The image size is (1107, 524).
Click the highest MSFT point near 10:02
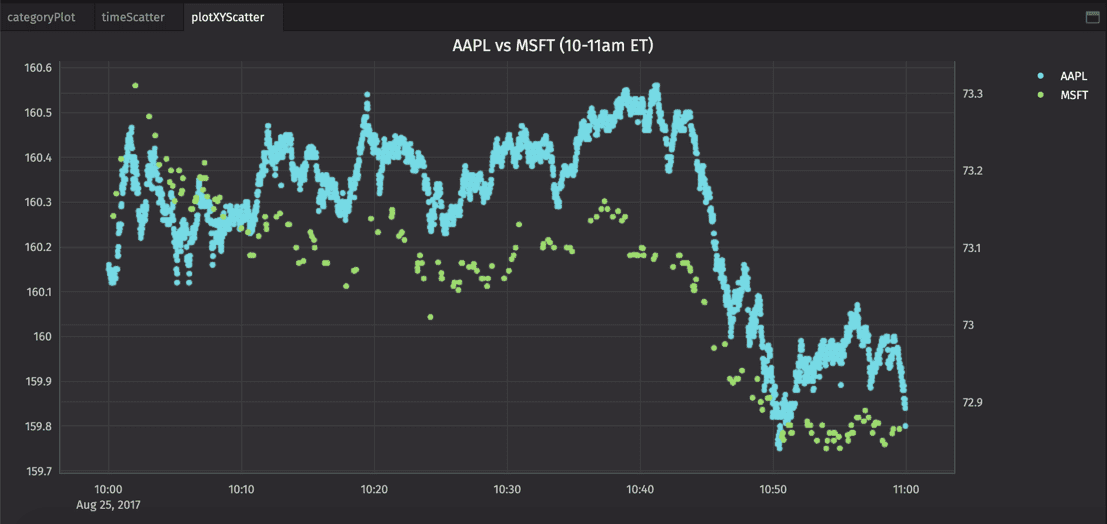point(135,85)
